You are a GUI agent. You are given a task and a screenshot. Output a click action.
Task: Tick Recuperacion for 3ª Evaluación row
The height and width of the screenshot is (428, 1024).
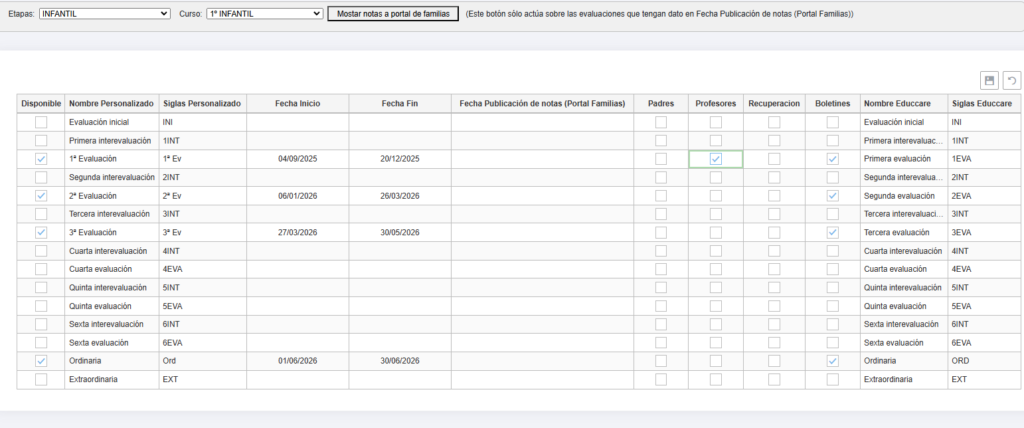click(773, 233)
